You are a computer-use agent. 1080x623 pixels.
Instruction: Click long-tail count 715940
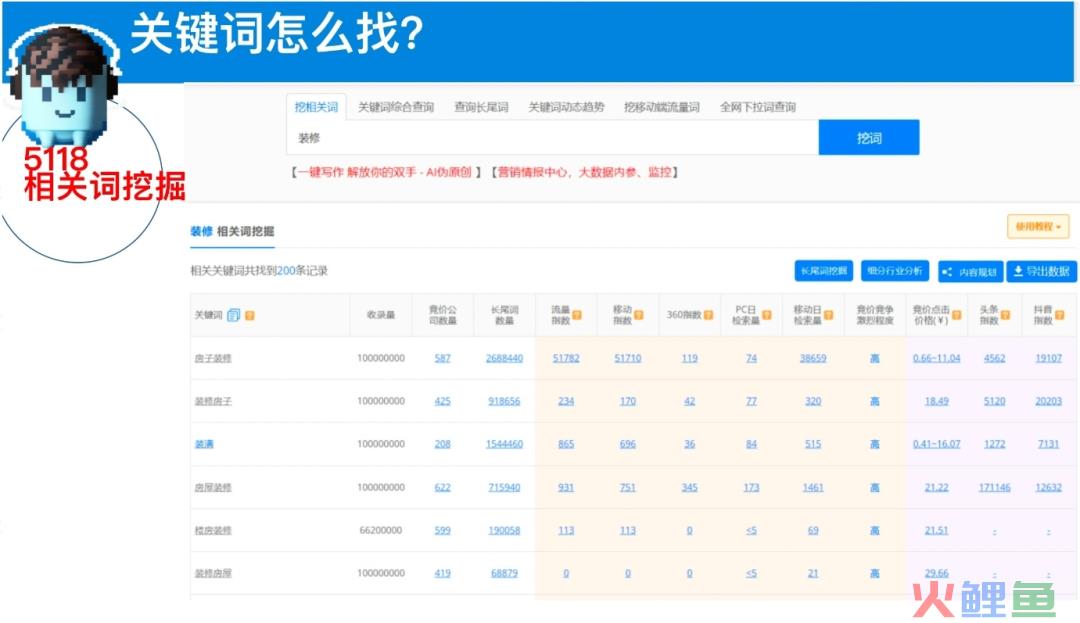pyautogui.click(x=504, y=487)
